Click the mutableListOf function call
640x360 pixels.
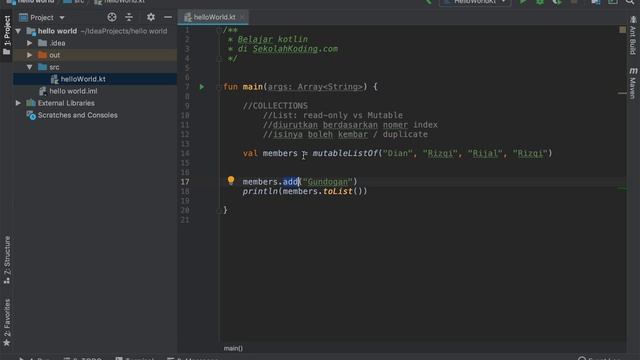(345, 153)
